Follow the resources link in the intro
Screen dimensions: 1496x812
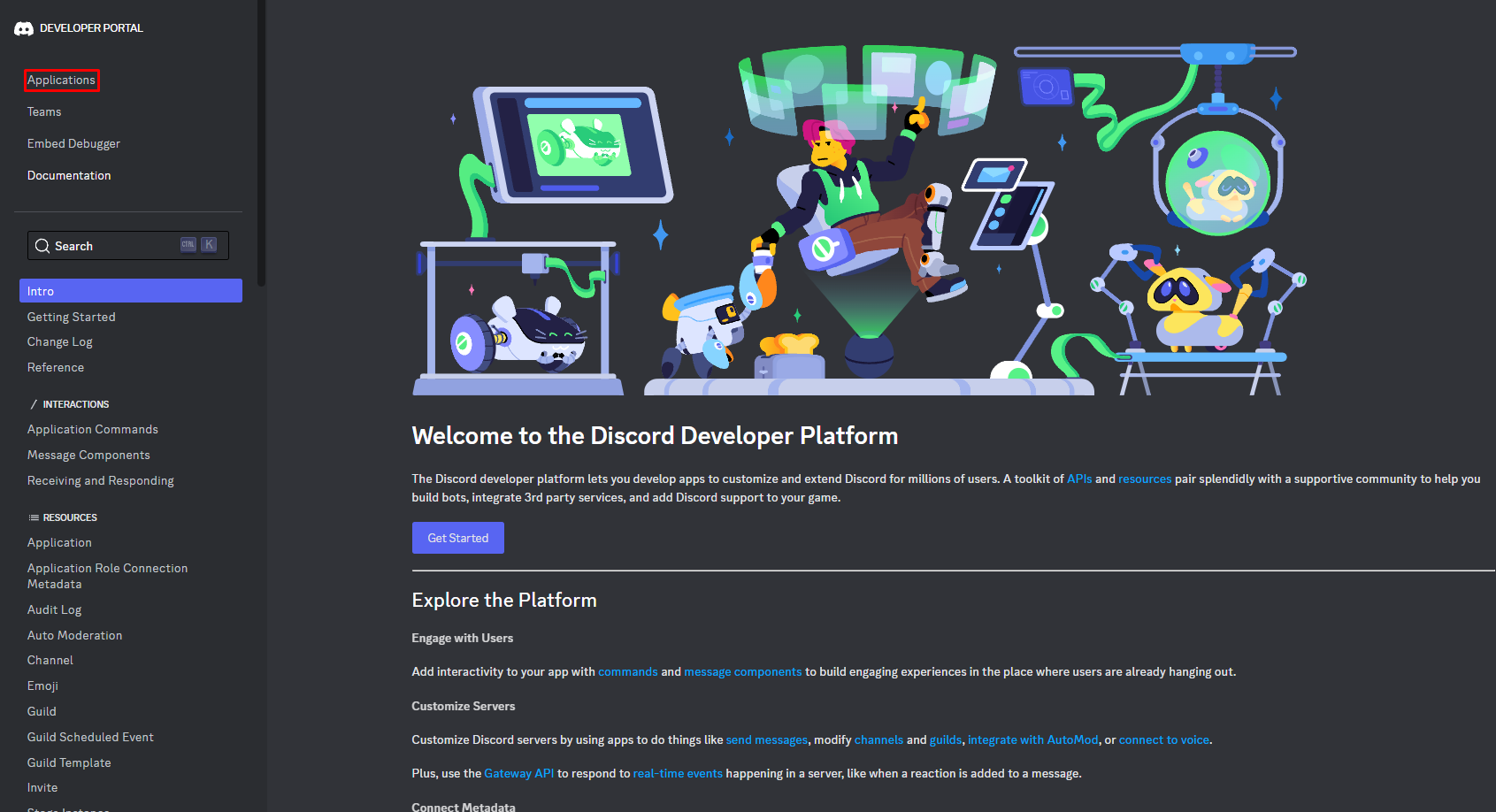(x=1145, y=479)
